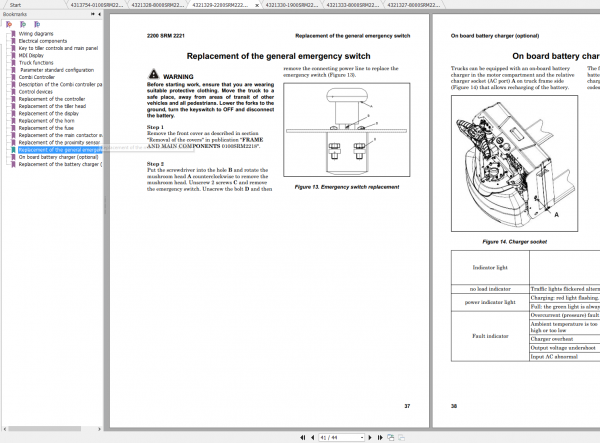
Task: Open the Replacement of the controller bookmark
Action: pos(52,99)
